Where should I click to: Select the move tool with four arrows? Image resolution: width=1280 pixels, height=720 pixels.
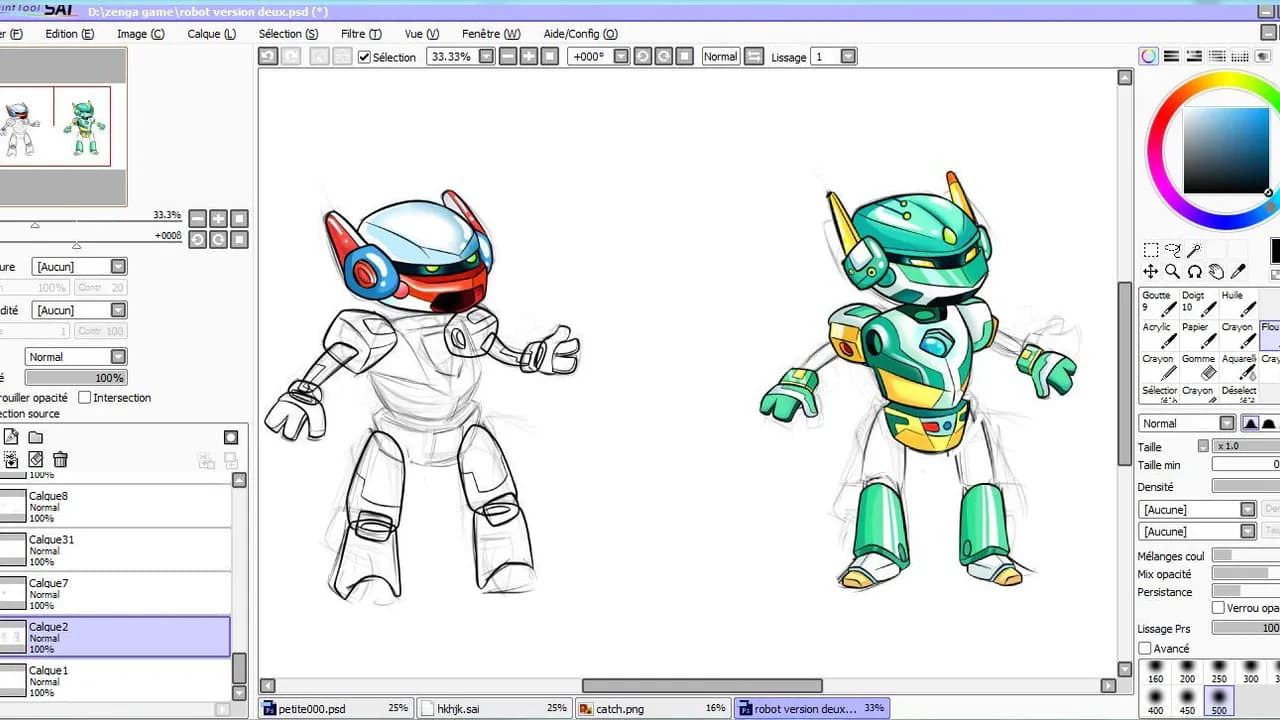tap(1151, 271)
